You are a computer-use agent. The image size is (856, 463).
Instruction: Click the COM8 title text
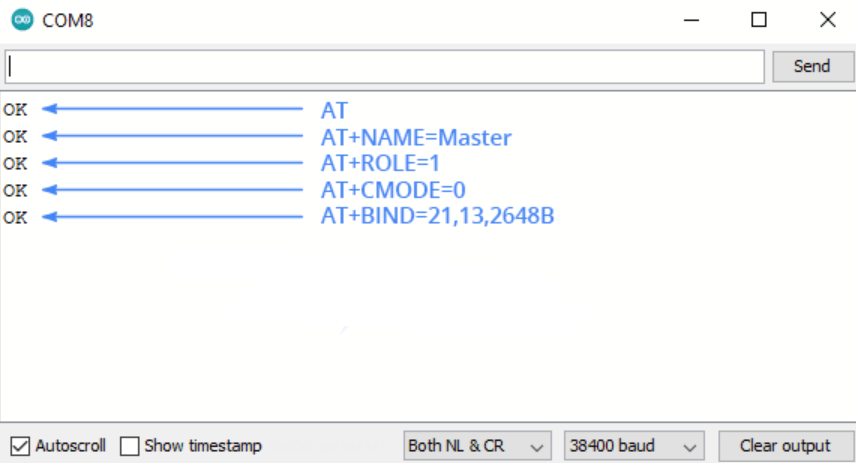pyautogui.click(x=68, y=20)
